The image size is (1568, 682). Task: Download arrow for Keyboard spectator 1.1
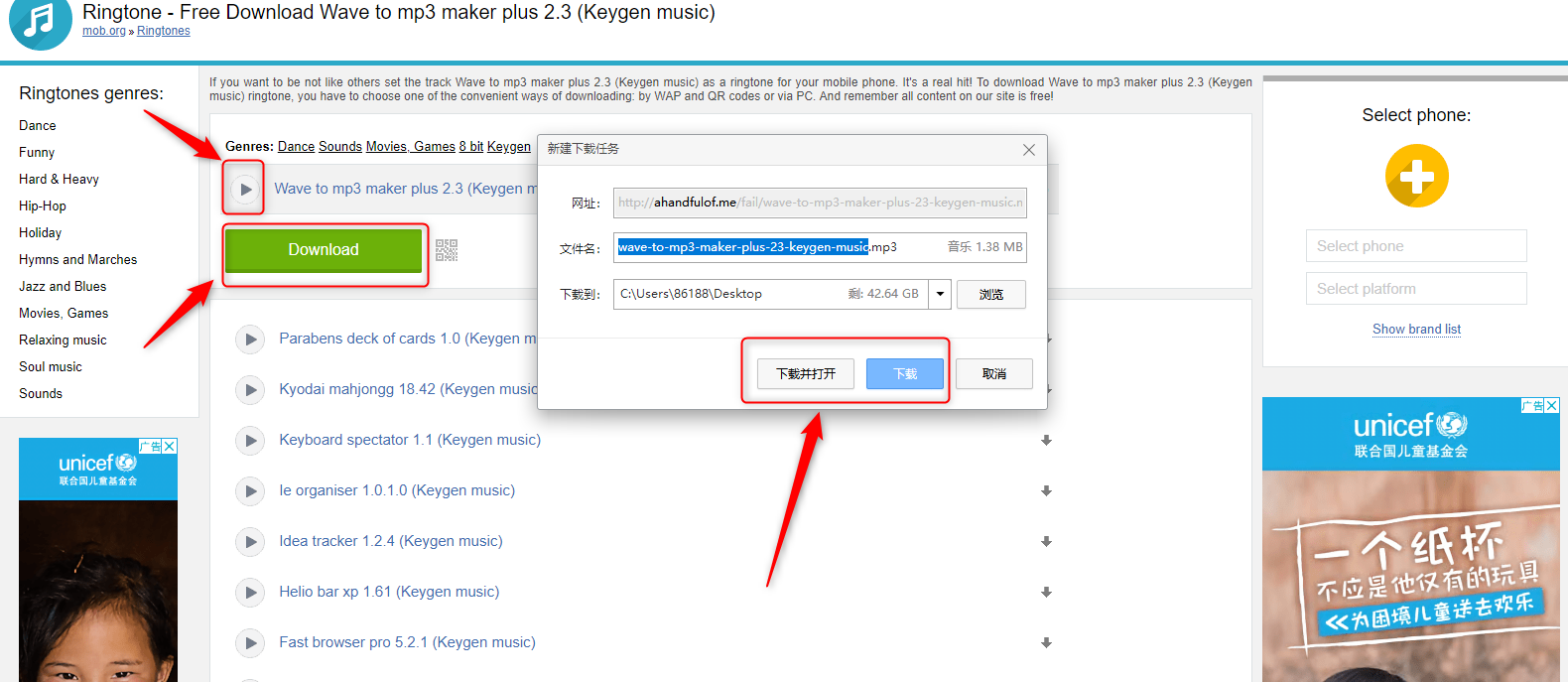tap(1046, 441)
